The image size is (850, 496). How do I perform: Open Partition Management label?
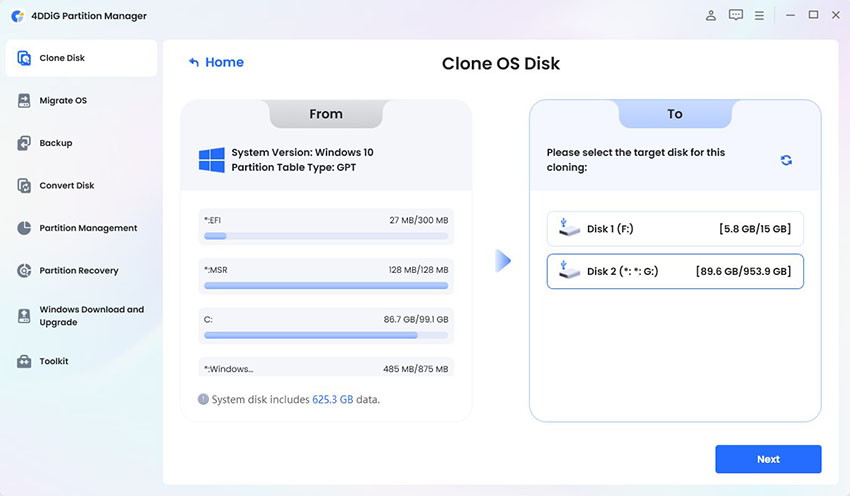[88, 228]
